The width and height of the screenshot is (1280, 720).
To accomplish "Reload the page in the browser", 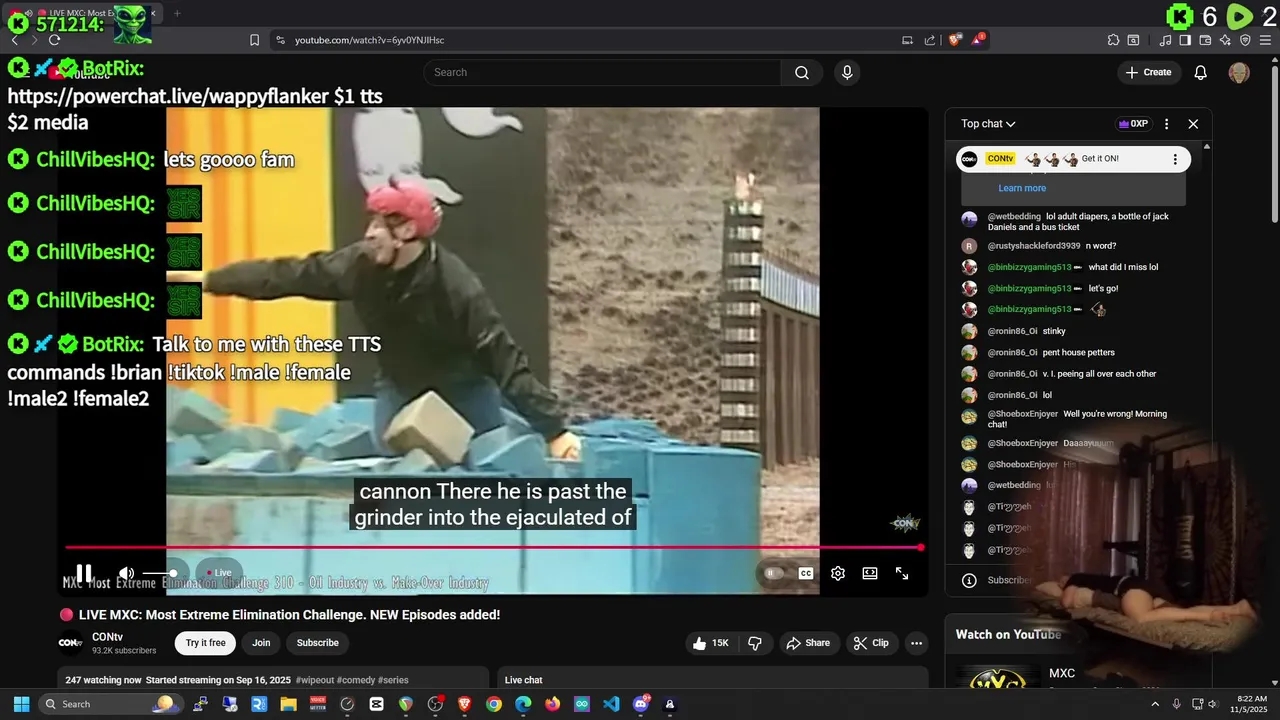I will [x=54, y=40].
